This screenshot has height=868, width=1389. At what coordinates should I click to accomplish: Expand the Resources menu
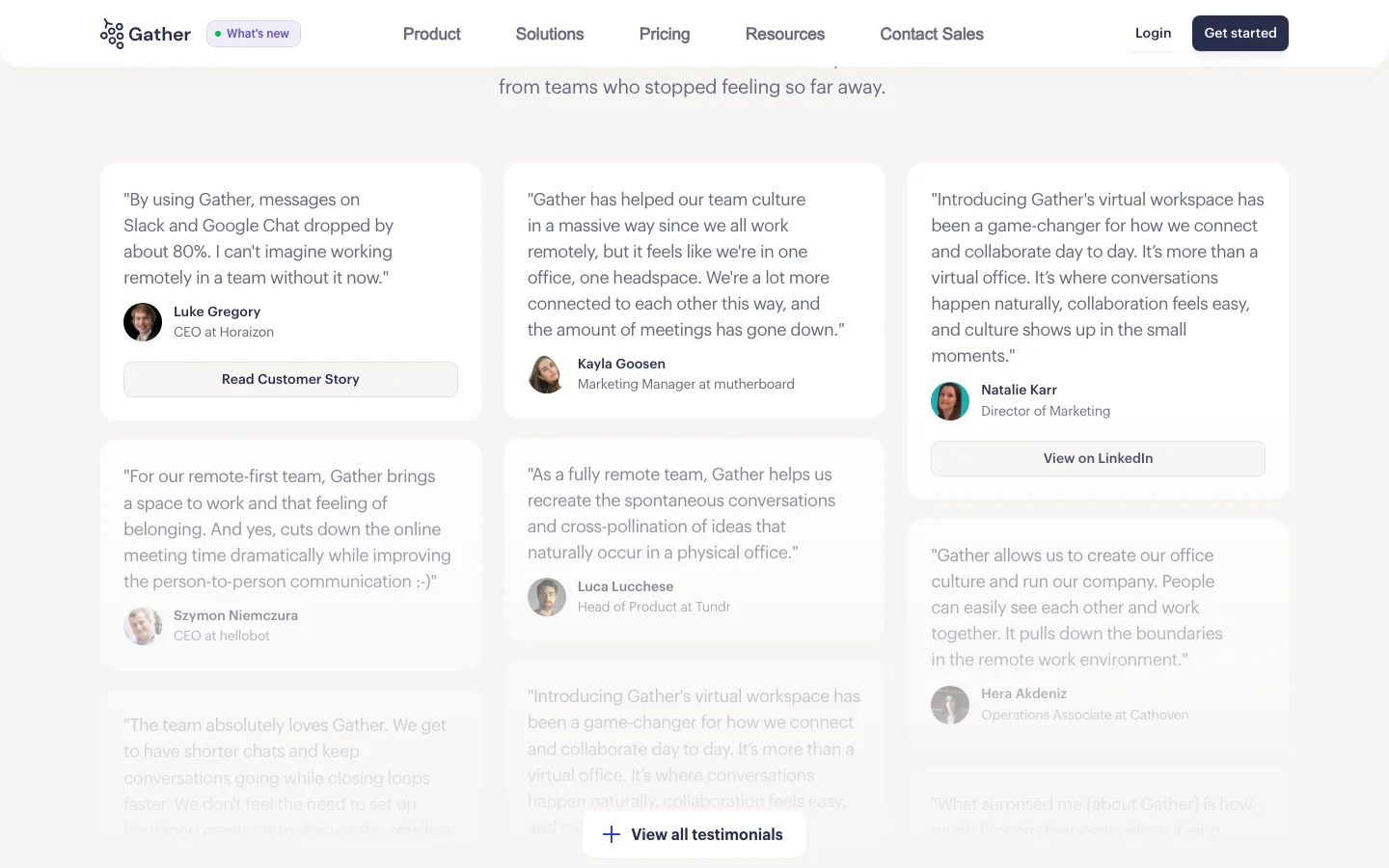tap(785, 34)
